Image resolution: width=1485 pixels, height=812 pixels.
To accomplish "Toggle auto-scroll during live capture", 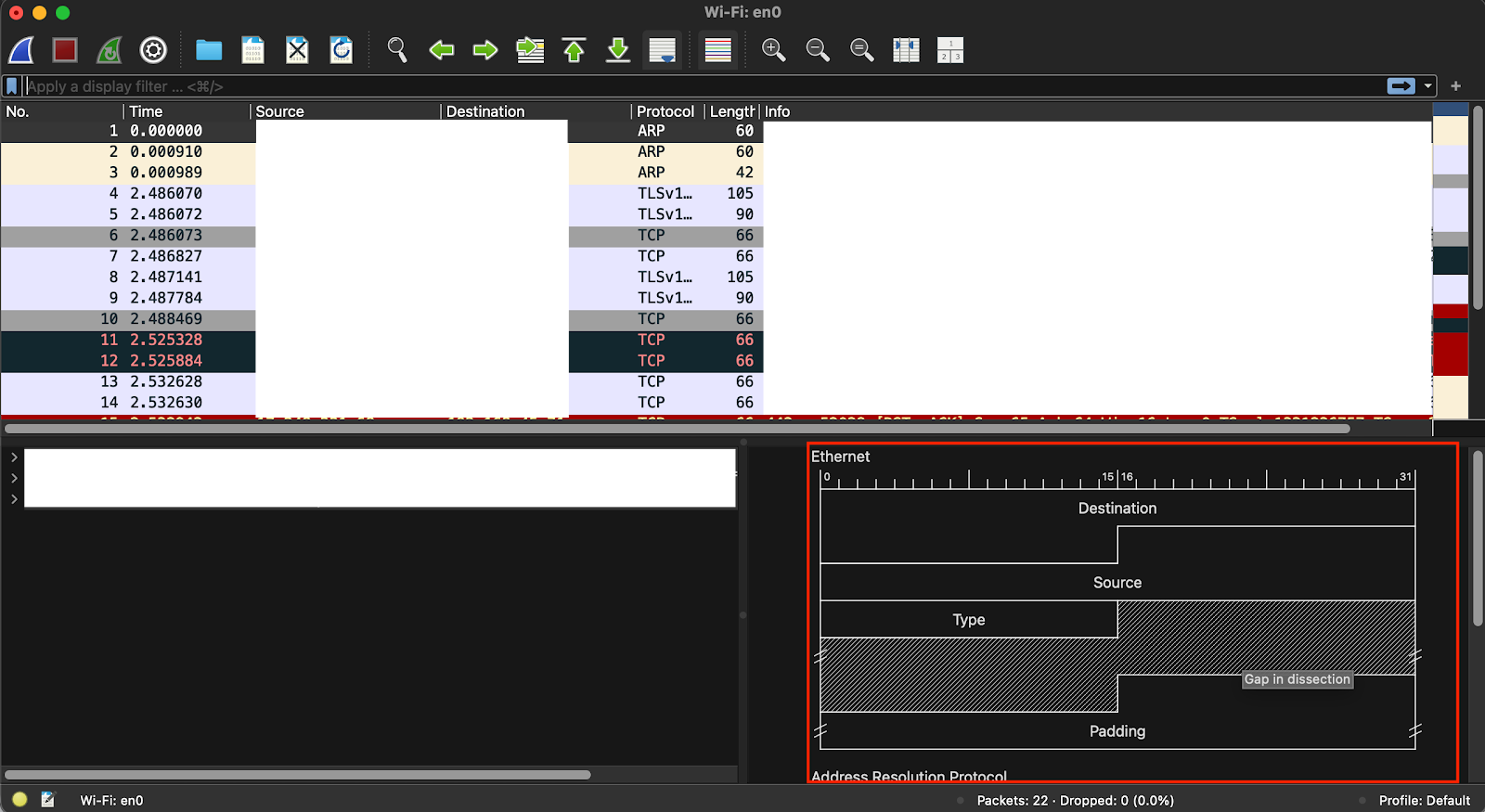I will point(663,50).
